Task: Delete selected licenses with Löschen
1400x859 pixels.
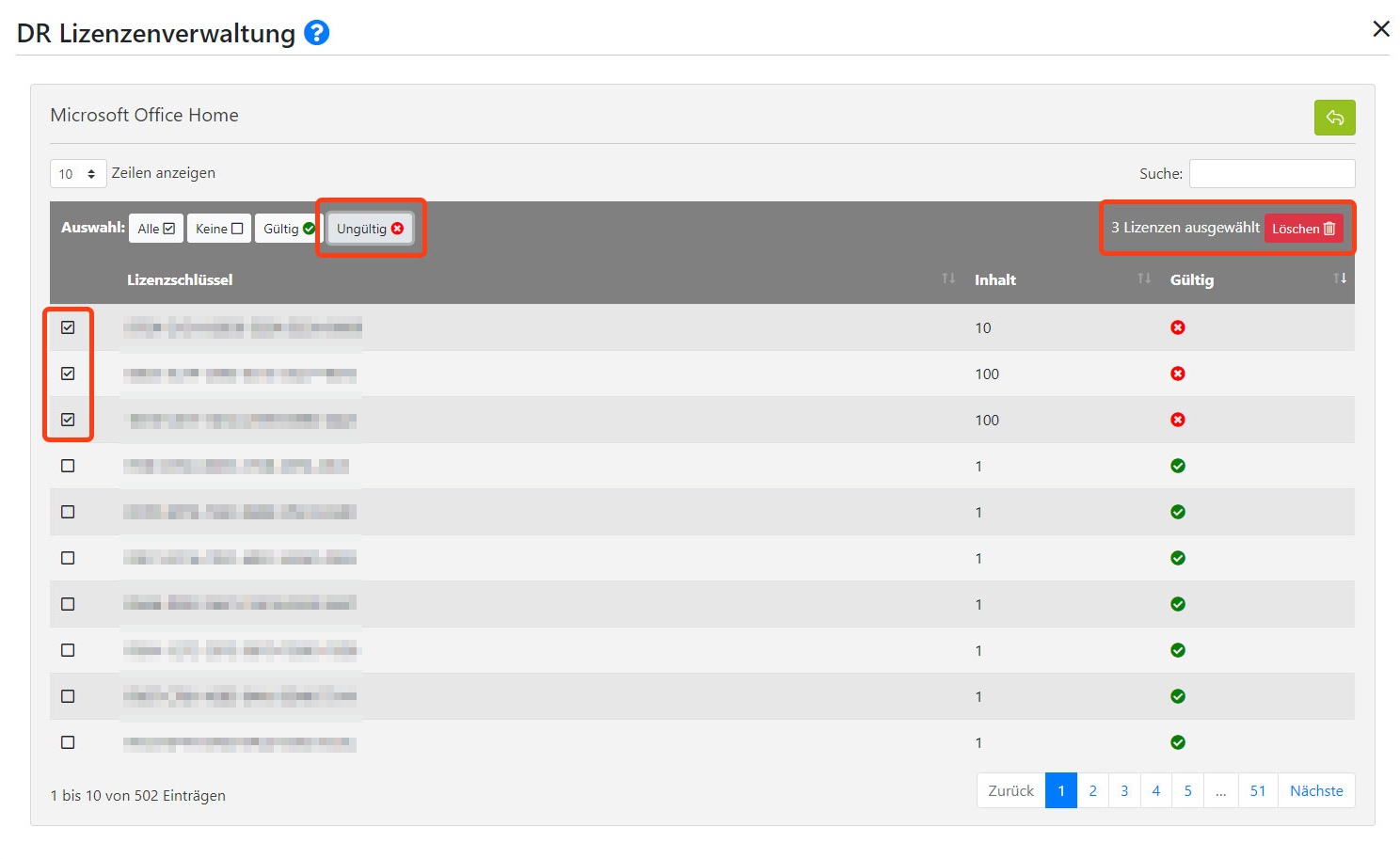Action: pos(1303,229)
